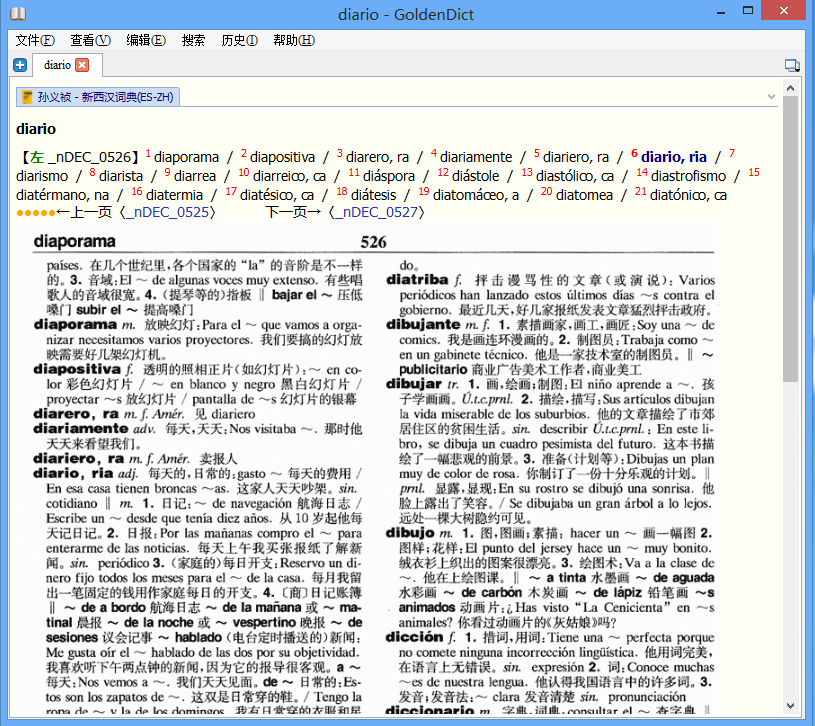Viewport: 815px width, 726px height.
Task: Close the diario tab
Action: pyautogui.click(x=82, y=65)
